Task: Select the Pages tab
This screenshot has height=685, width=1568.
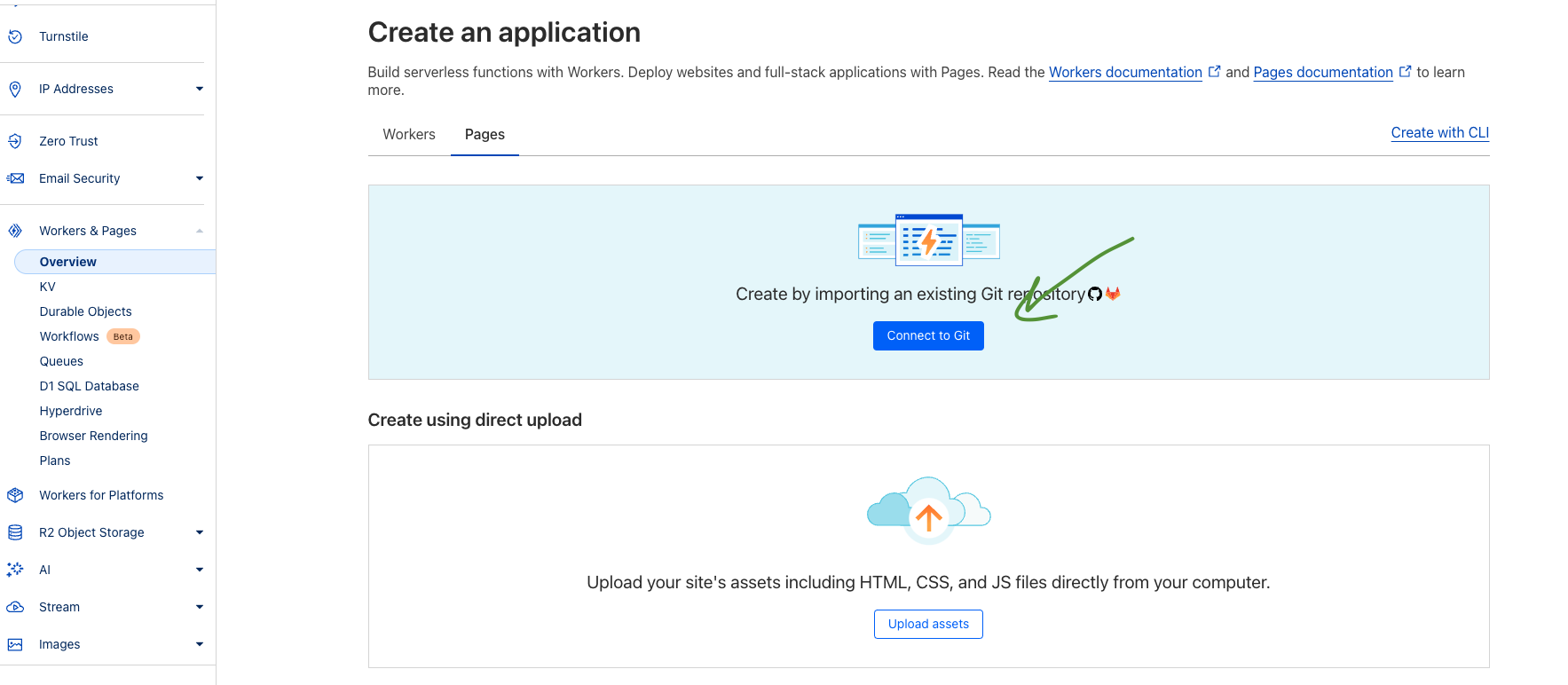Action: coord(485,134)
